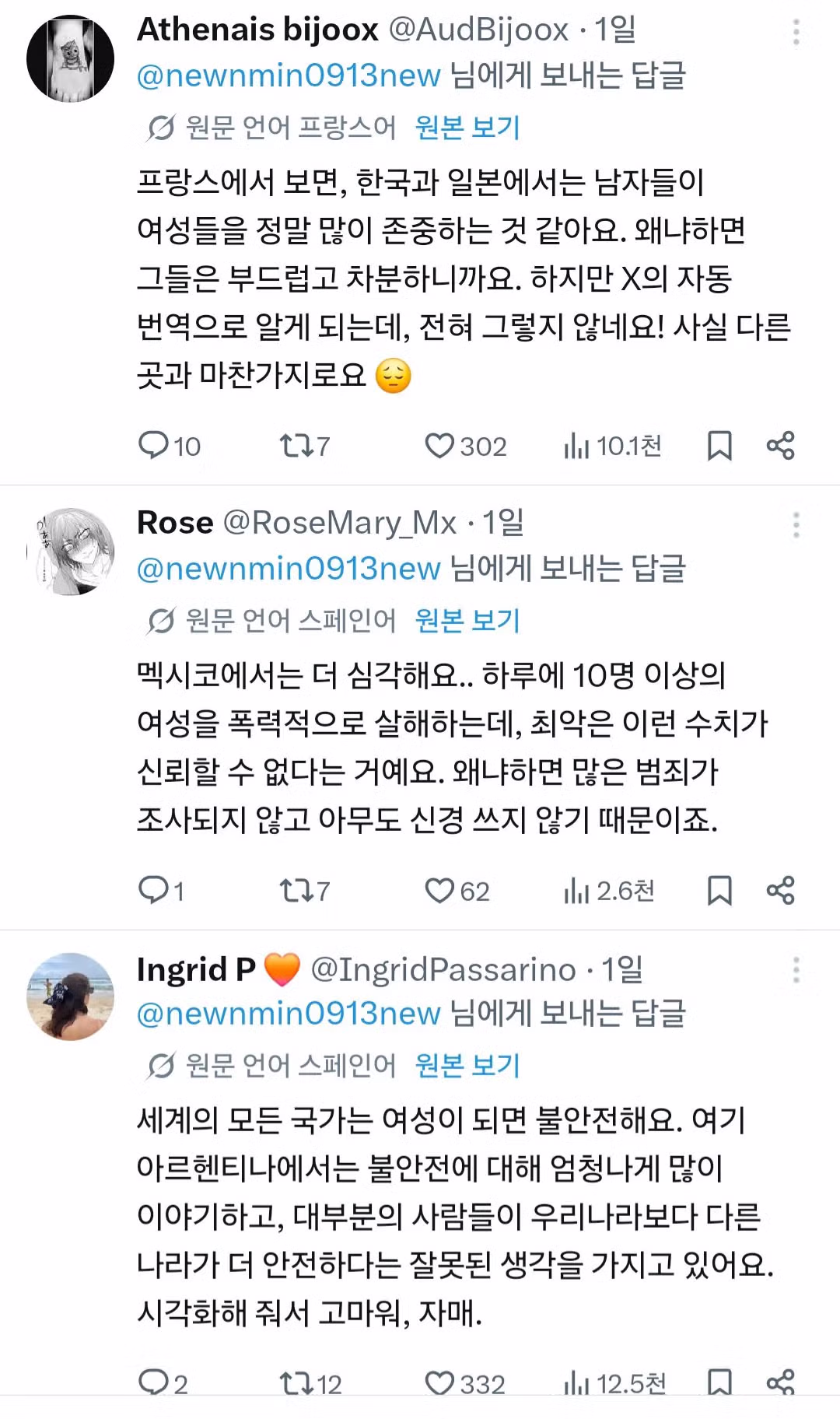Click the @newnmin0913new mention in Rose's reply
Image resolution: width=840 pixels, height=1419 pixels.
click(287, 568)
